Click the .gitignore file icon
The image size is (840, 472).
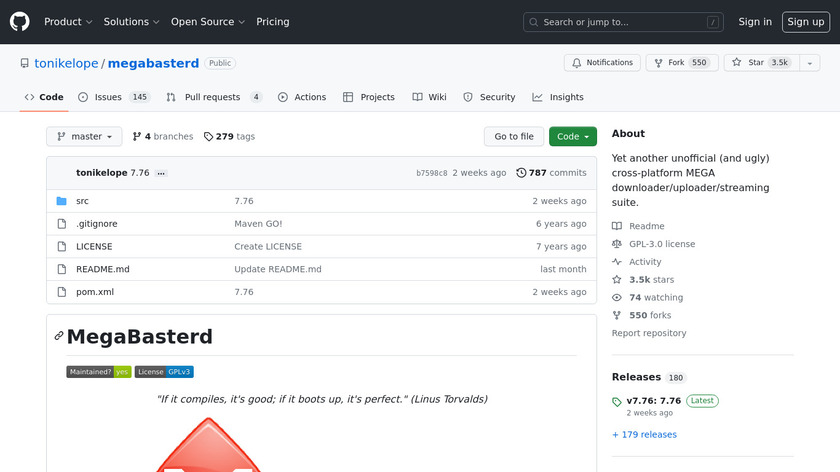pyautogui.click(x=62, y=224)
